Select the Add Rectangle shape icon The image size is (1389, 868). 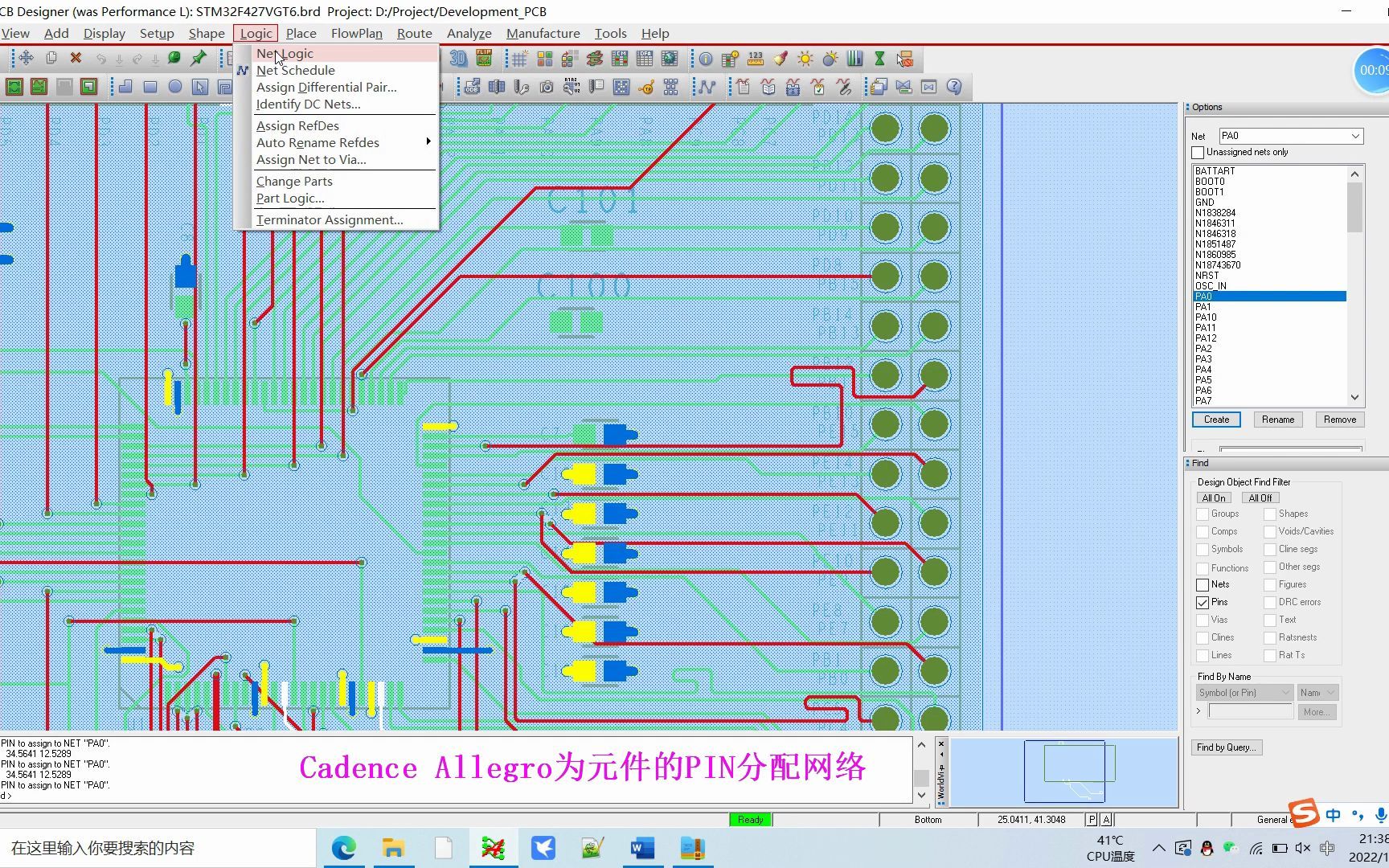(x=150, y=87)
